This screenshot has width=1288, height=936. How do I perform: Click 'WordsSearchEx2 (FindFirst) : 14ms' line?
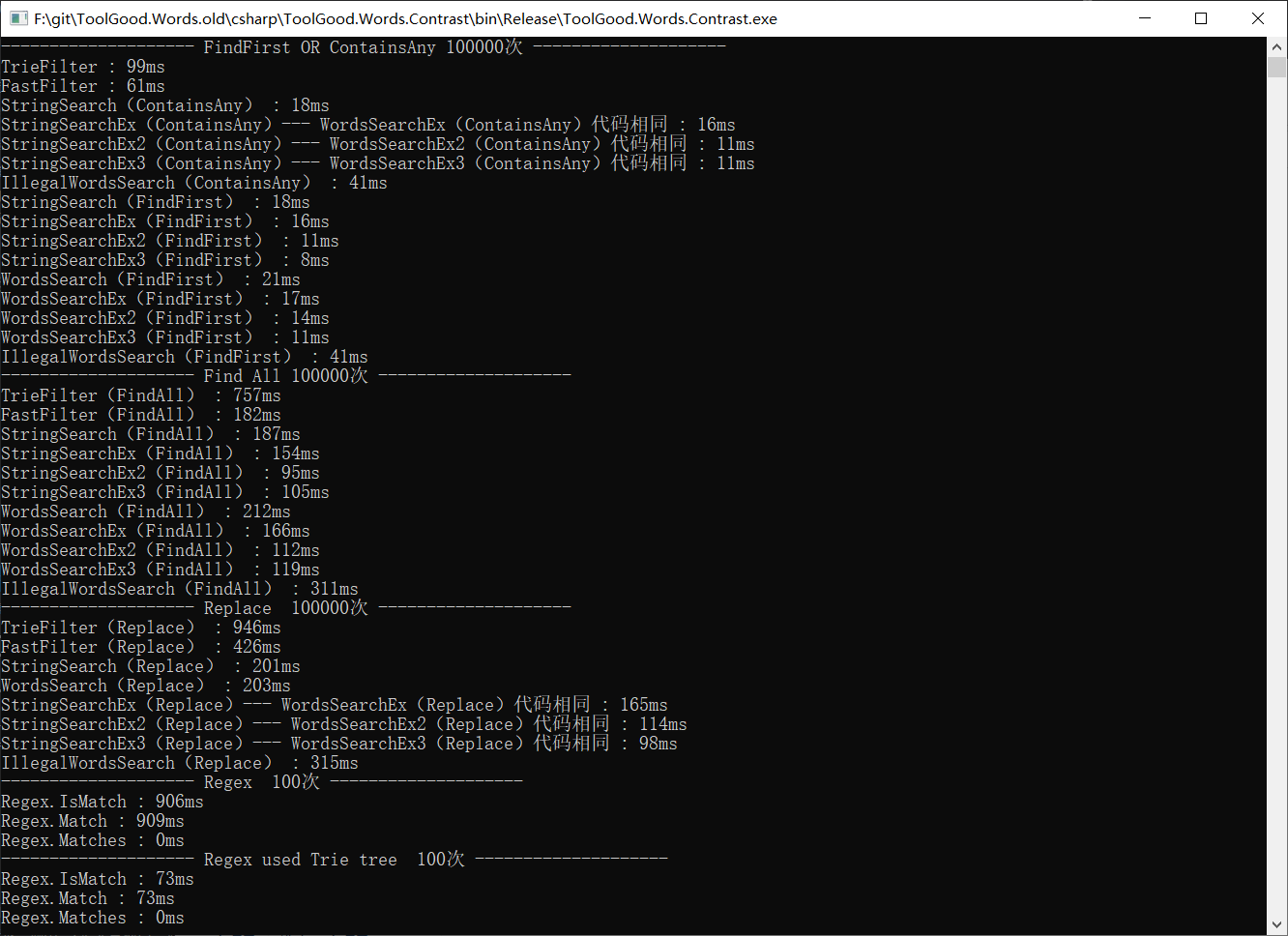pyautogui.click(x=165, y=318)
